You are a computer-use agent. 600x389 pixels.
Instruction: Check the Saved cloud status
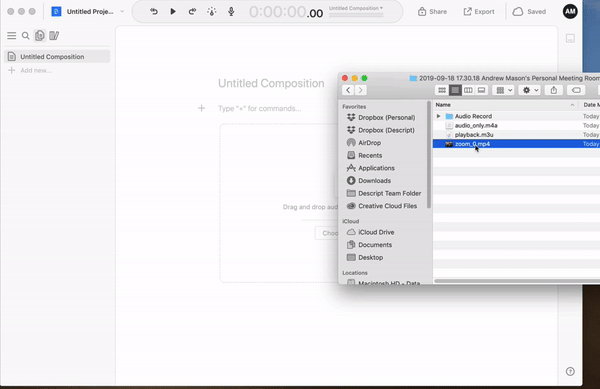pos(529,11)
